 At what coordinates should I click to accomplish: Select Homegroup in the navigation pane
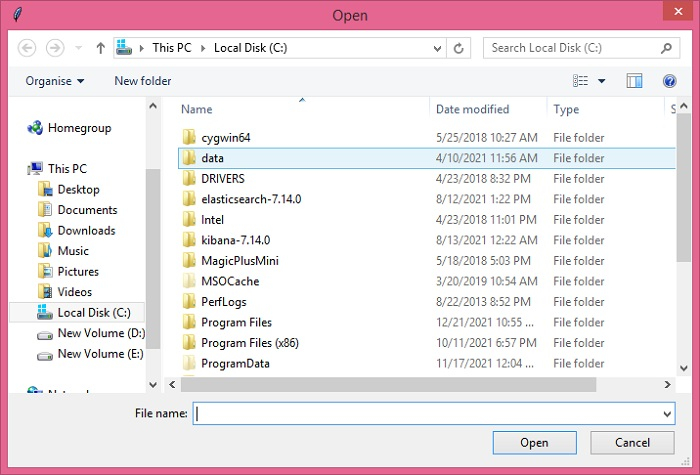69,128
